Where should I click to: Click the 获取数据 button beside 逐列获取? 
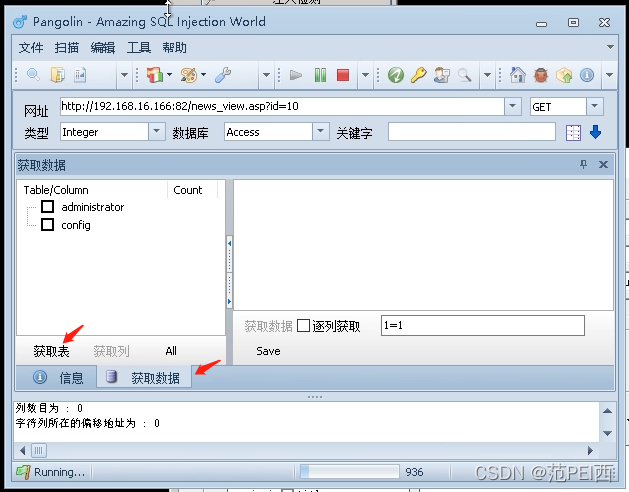pos(268,326)
